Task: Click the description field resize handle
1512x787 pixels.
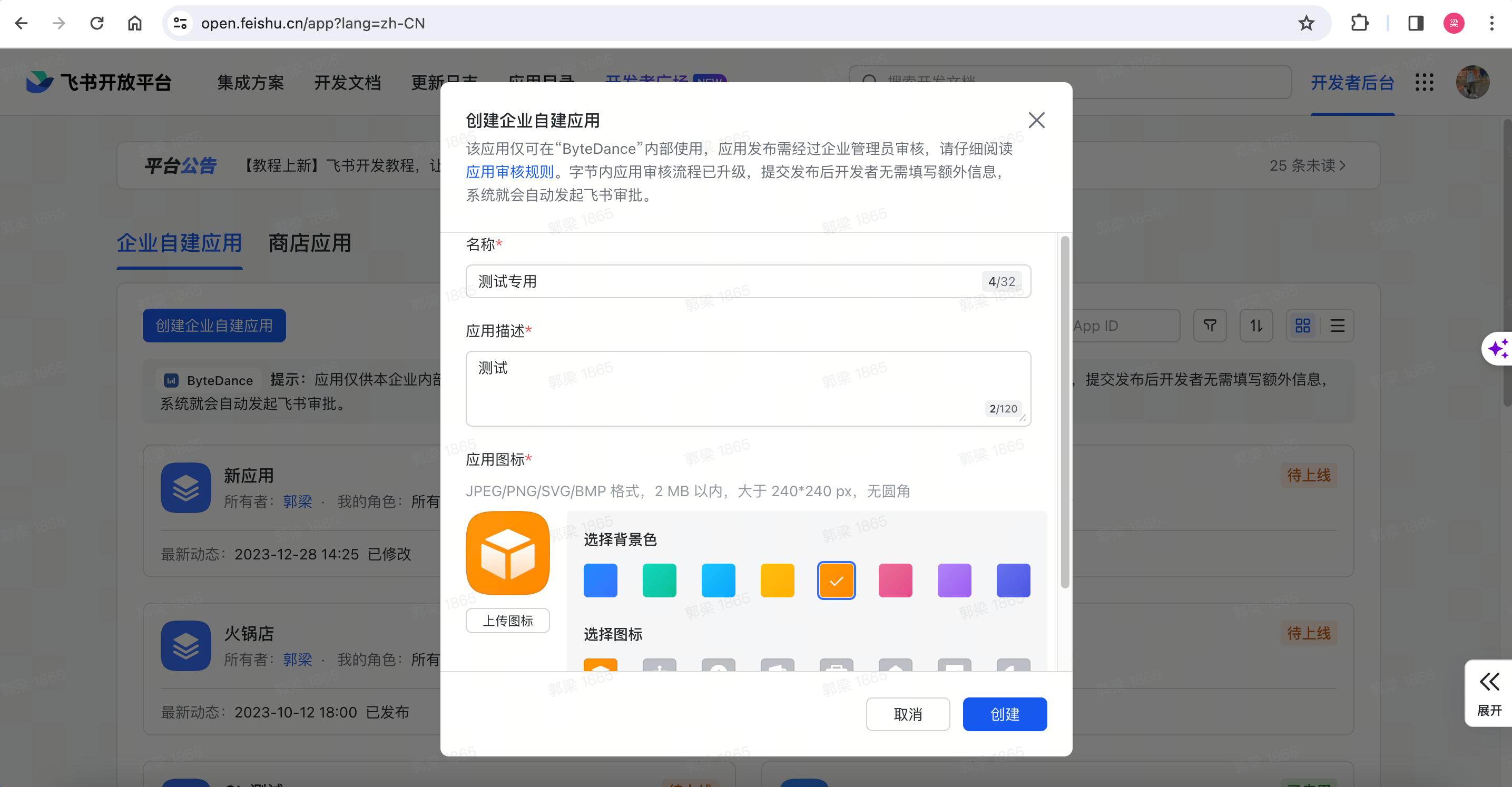Action: [1023, 418]
